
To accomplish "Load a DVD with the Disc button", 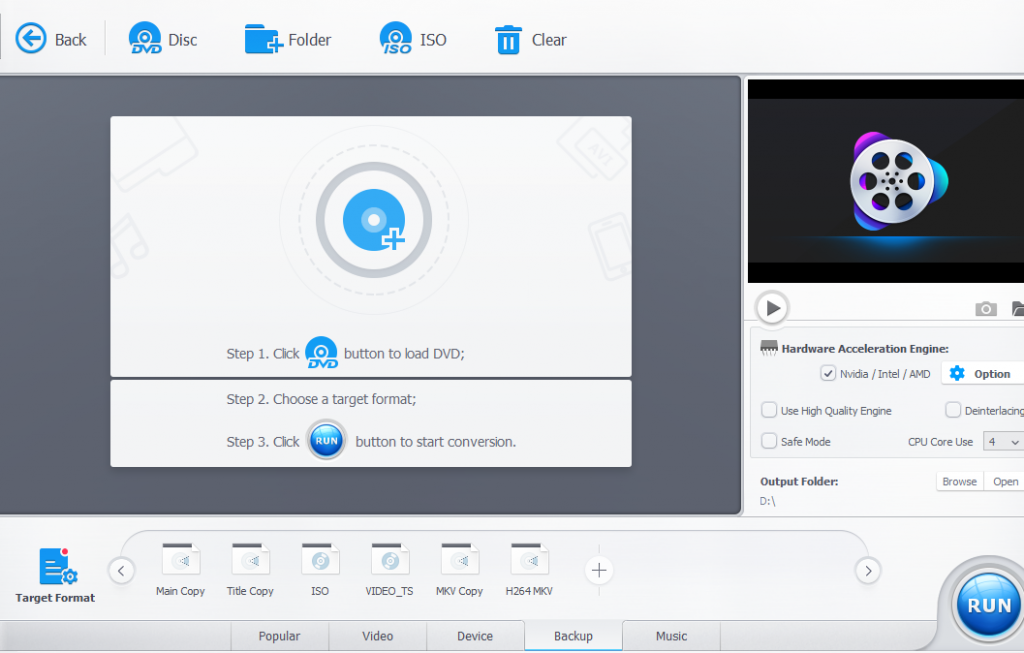I will 163,39.
